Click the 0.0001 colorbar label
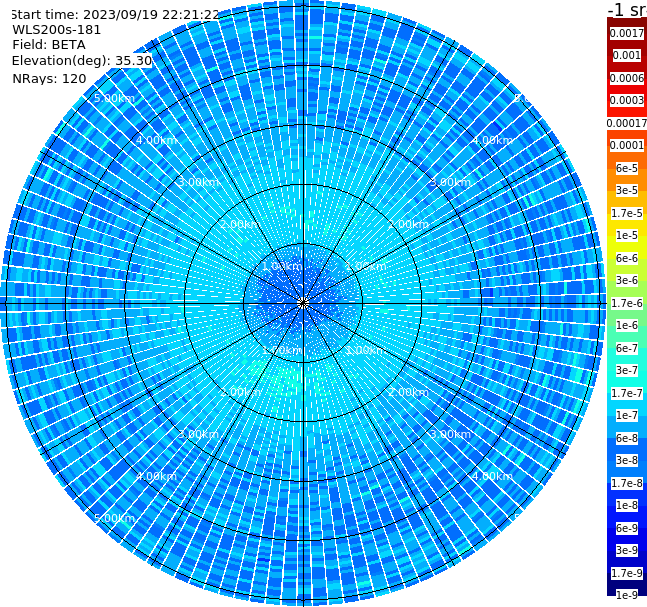The width and height of the screenshot is (647, 607). point(627,145)
